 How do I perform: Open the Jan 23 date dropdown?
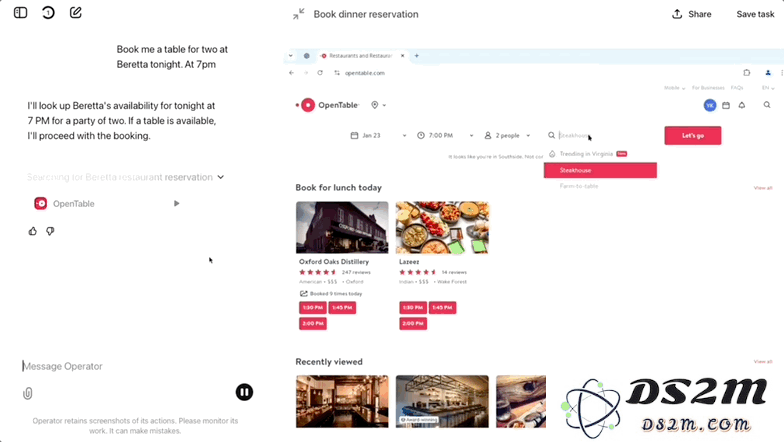tap(378, 136)
